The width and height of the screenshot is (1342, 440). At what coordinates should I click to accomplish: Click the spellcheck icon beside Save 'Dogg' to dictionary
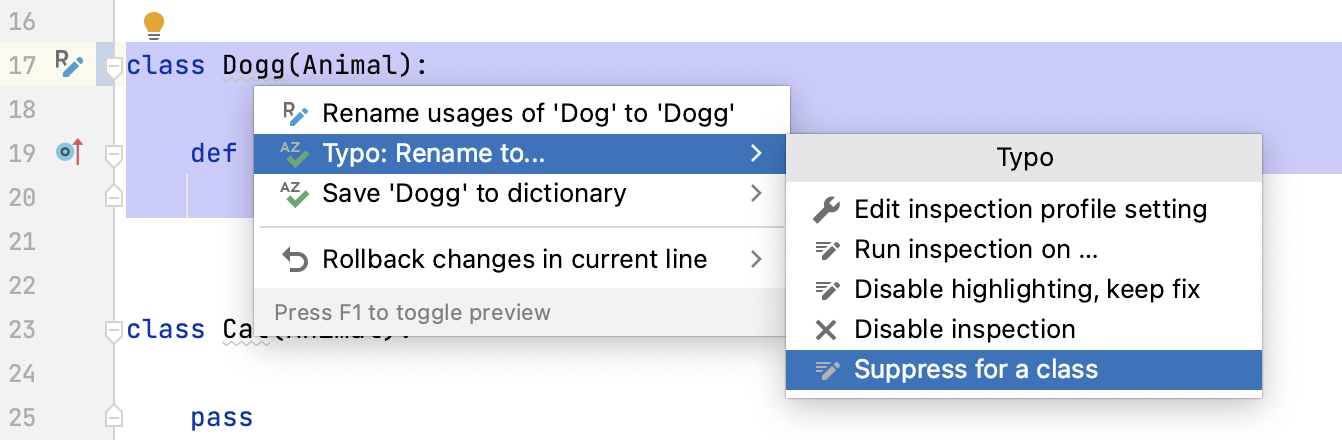tap(294, 193)
